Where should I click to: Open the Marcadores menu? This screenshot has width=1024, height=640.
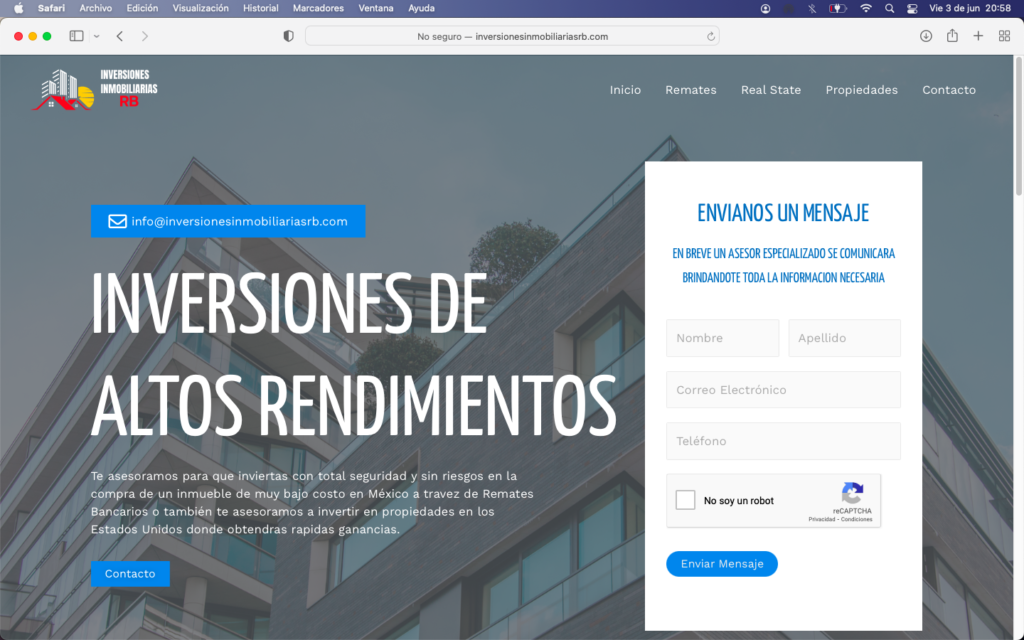(x=318, y=8)
